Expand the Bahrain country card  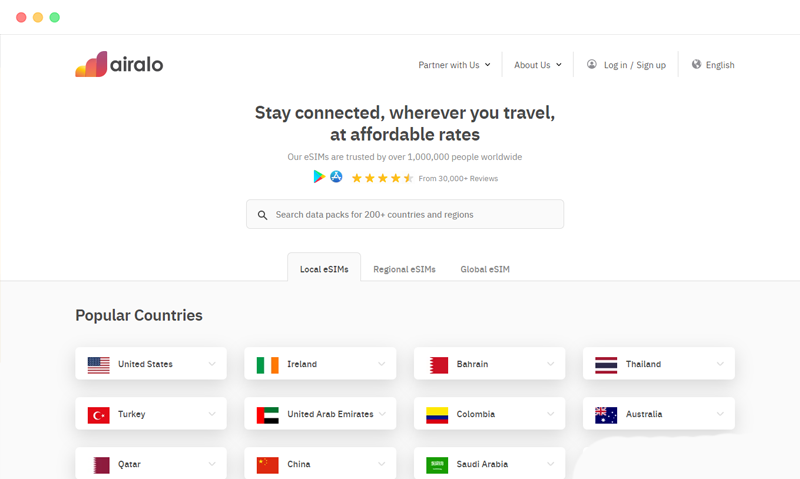click(x=551, y=364)
